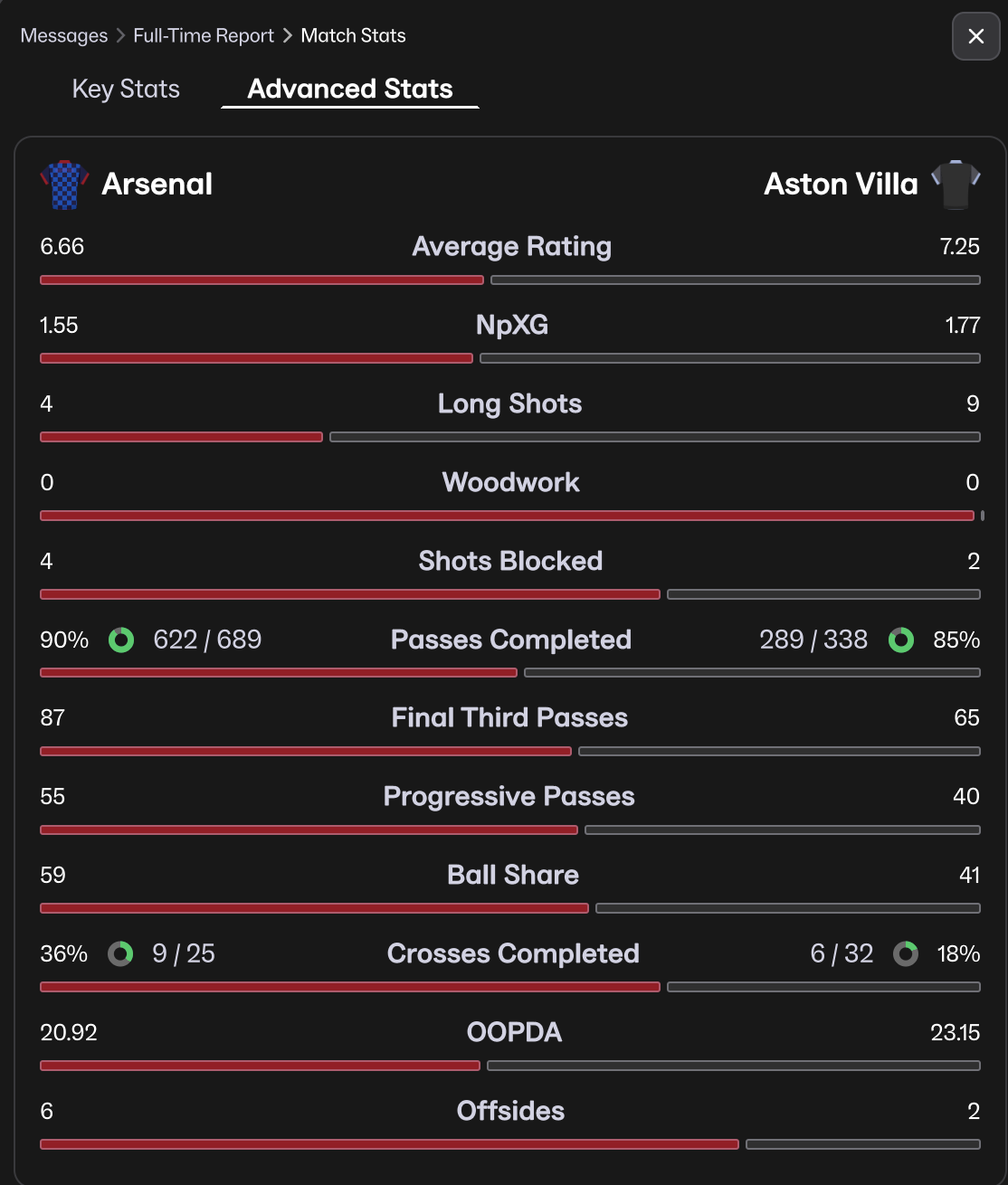Viewport: 1008px width, 1185px height.
Task: Click the Aston Villa team name
Action: pos(841,185)
